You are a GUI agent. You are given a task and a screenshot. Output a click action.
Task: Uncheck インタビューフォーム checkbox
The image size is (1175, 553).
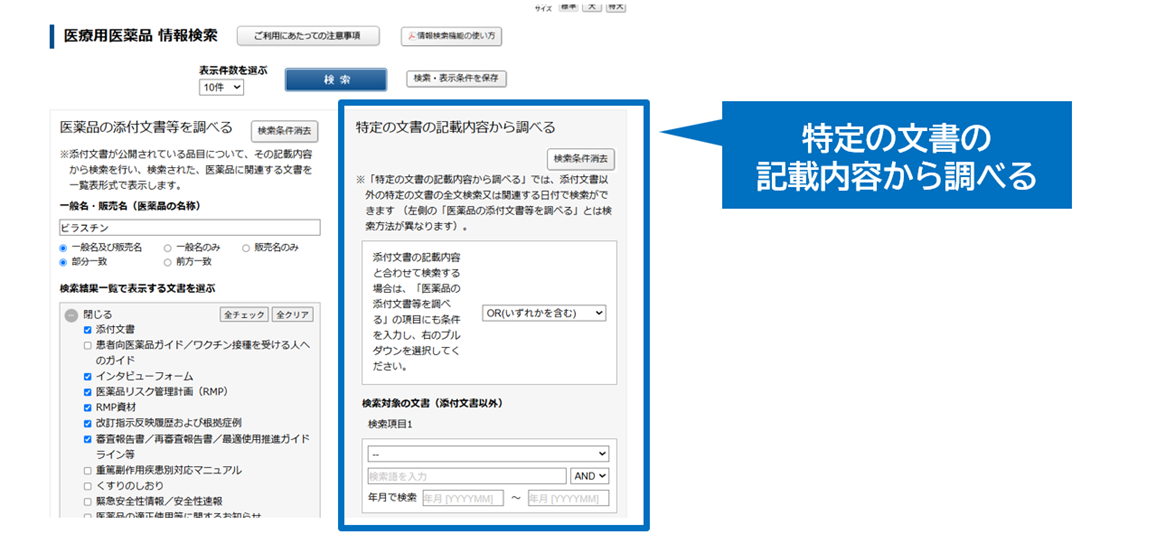click(88, 376)
